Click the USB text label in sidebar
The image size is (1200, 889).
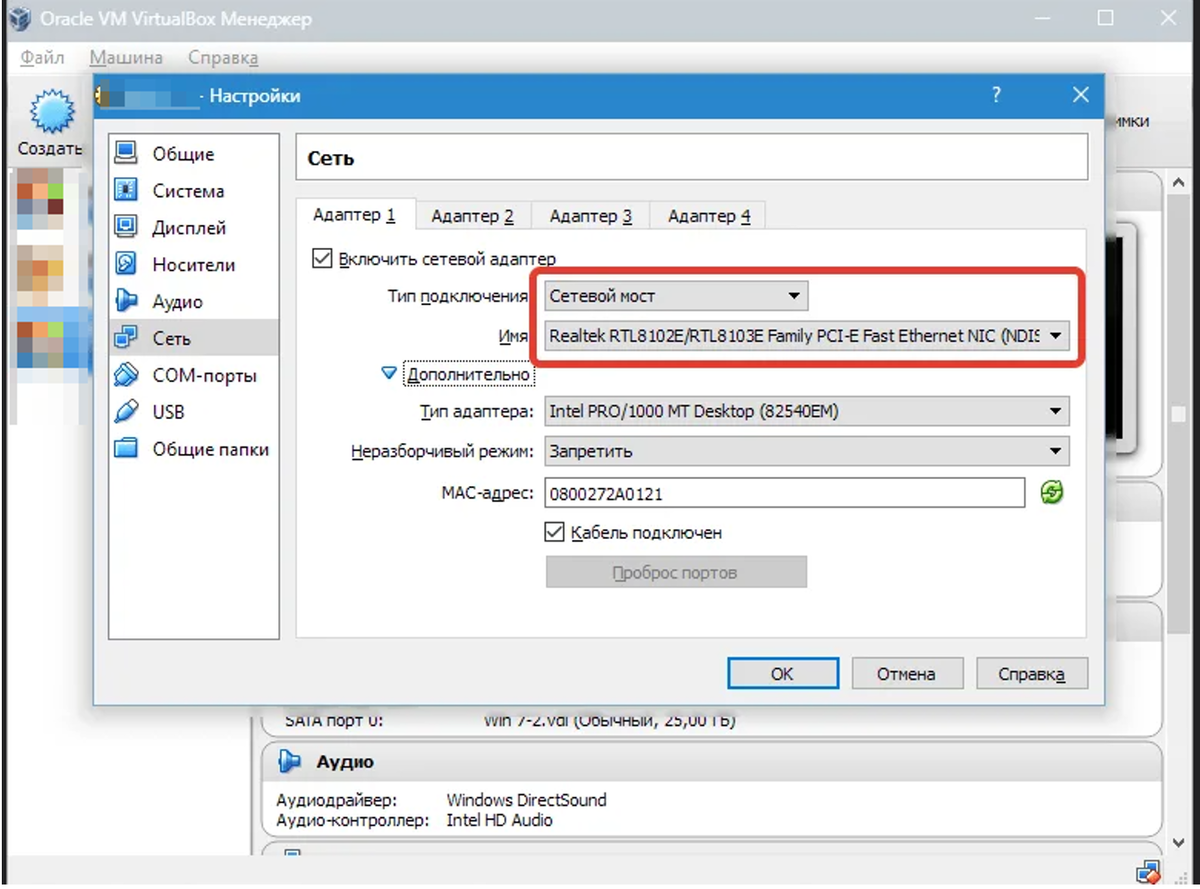click(168, 412)
